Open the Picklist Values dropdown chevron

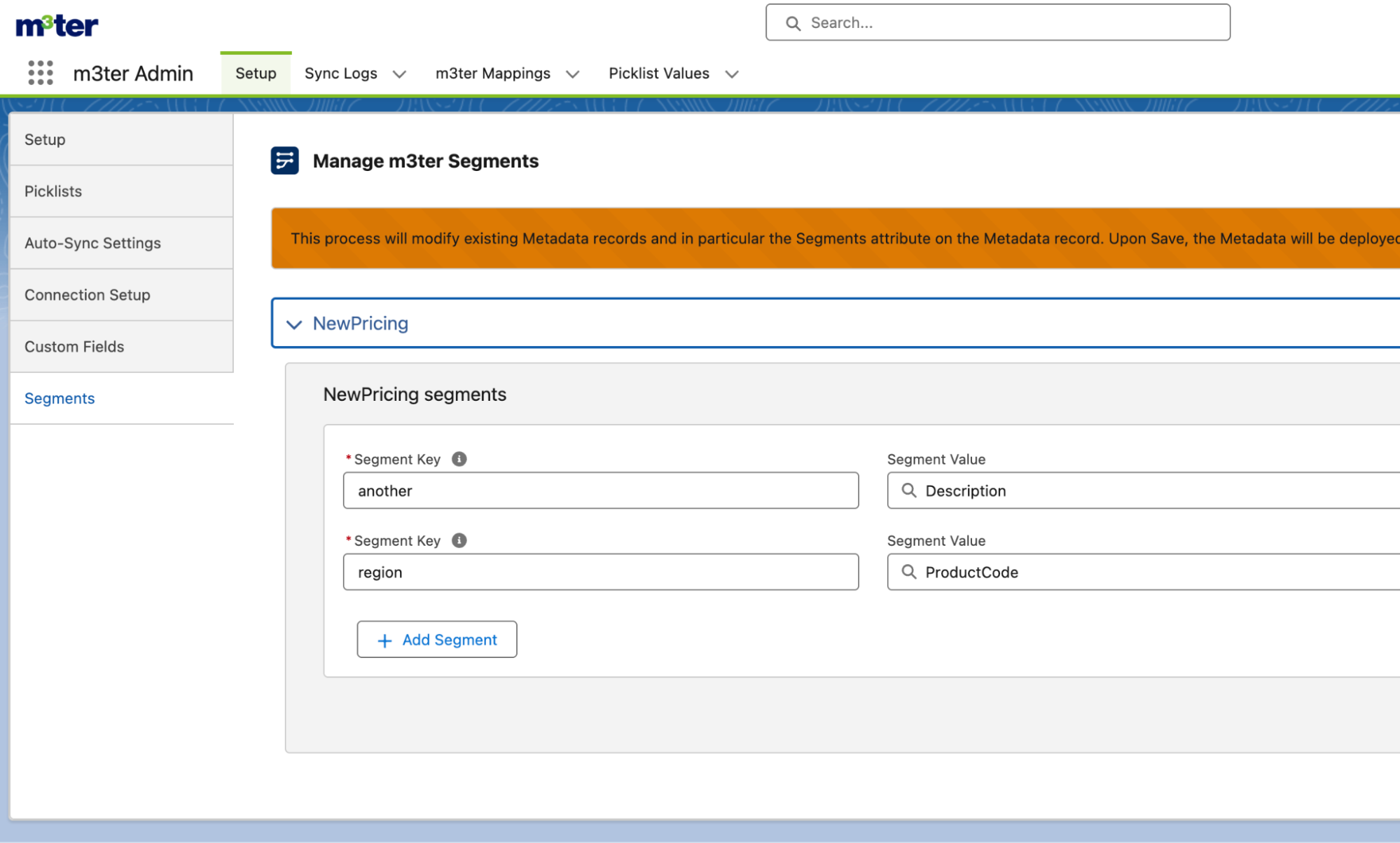click(732, 74)
